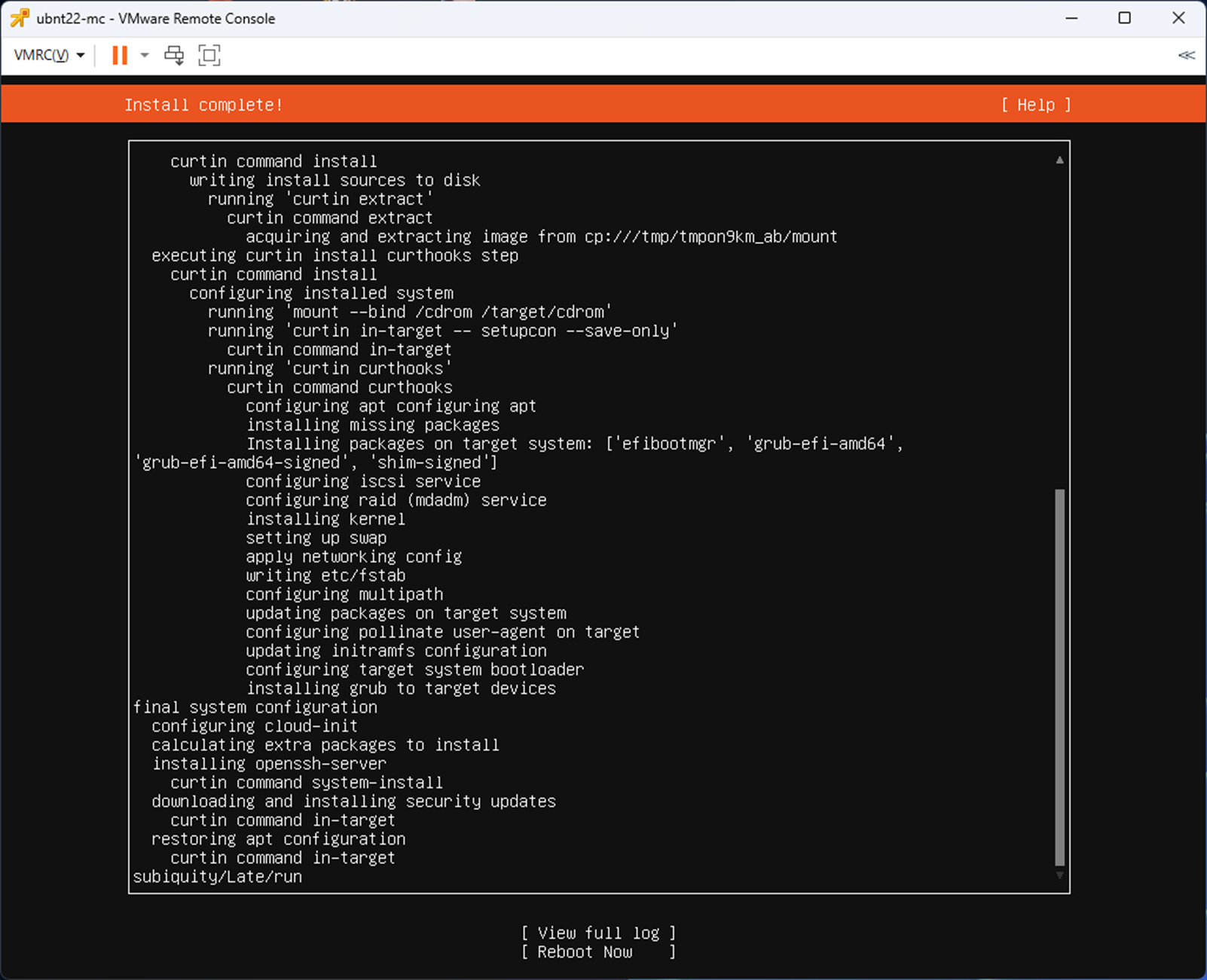Click 'updating packages on target system' line
This screenshot has height=980, width=1207.
(406, 613)
